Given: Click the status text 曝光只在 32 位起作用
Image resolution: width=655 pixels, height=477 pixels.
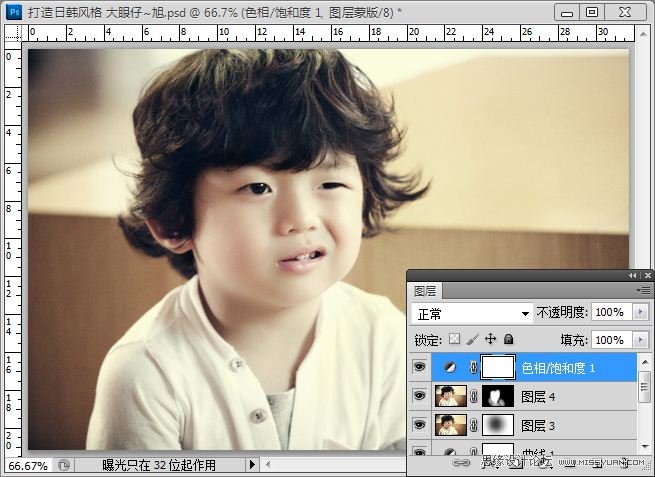Looking at the screenshot, I should [x=159, y=465].
